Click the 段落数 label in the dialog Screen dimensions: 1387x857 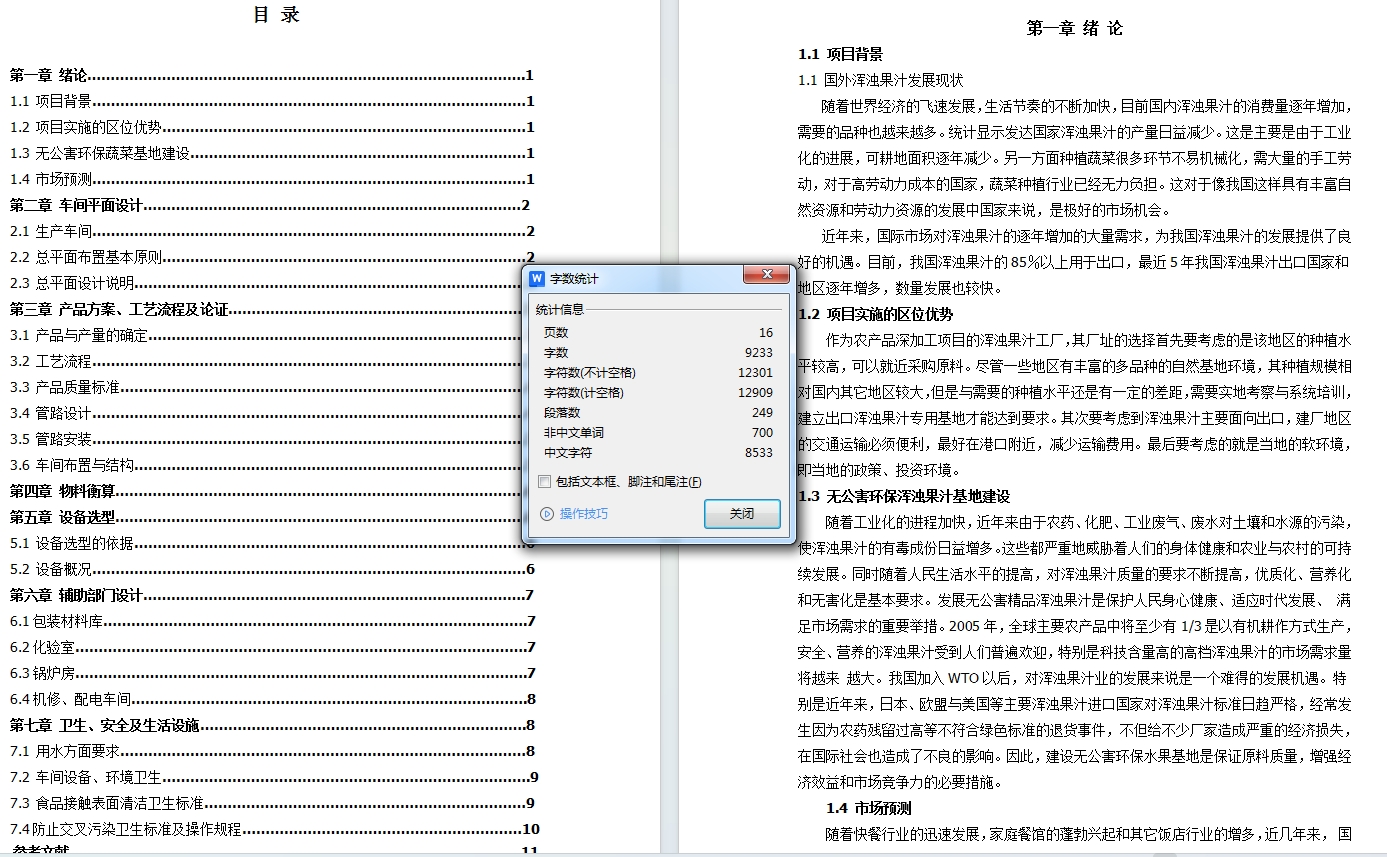pyautogui.click(x=562, y=413)
